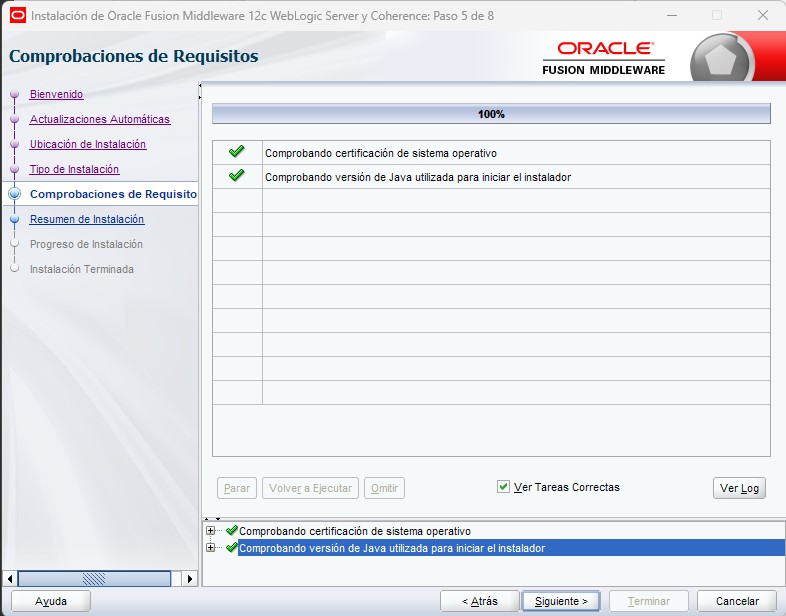Select 'Comprobando certificación de sistema operativo' tree row

pyautogui.click(x=355, y=531)
